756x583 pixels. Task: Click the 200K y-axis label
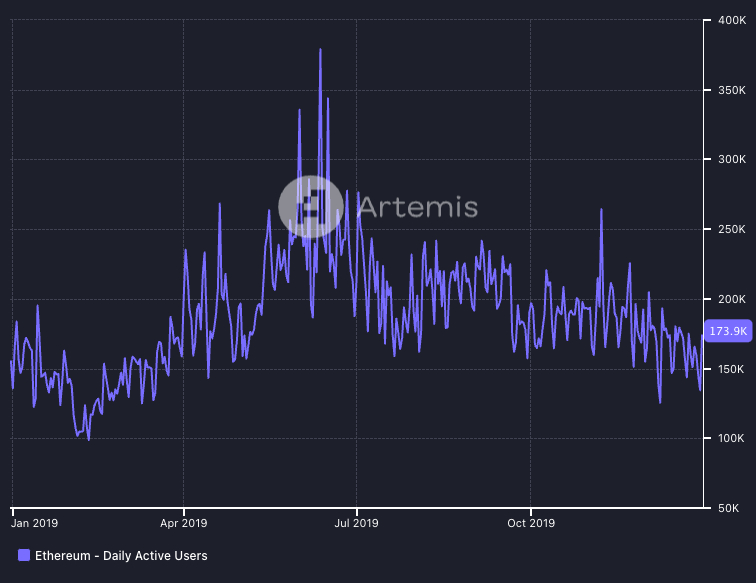(x=732, y=299)
